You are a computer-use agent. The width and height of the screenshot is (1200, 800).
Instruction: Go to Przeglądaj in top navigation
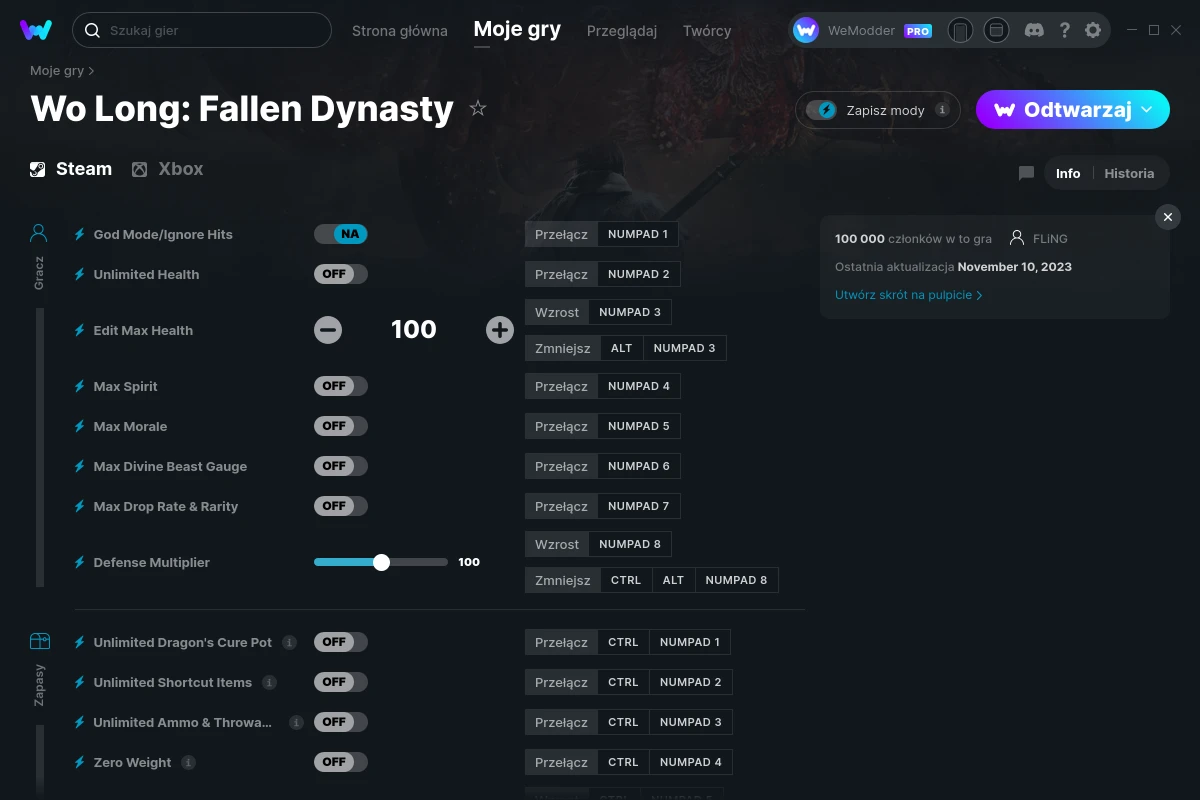pyautogui.click(x=622, y=30)
